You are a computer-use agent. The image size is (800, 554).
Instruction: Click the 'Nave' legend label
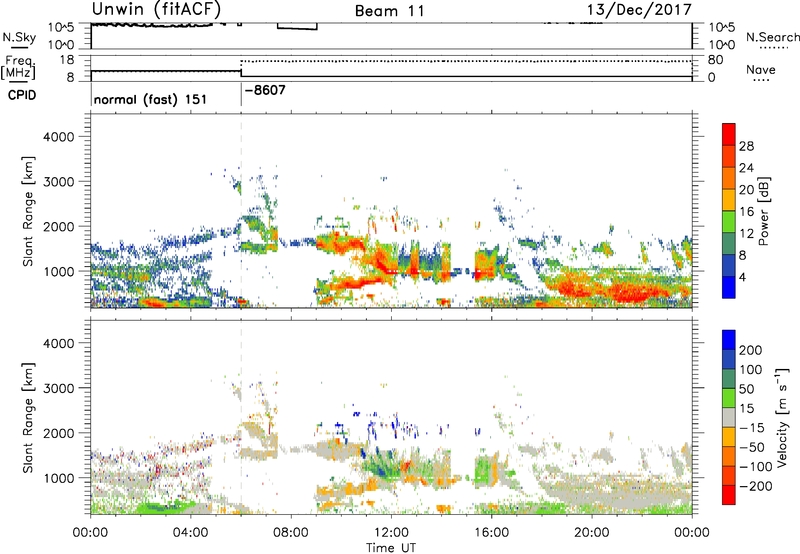tap(761, 70)
